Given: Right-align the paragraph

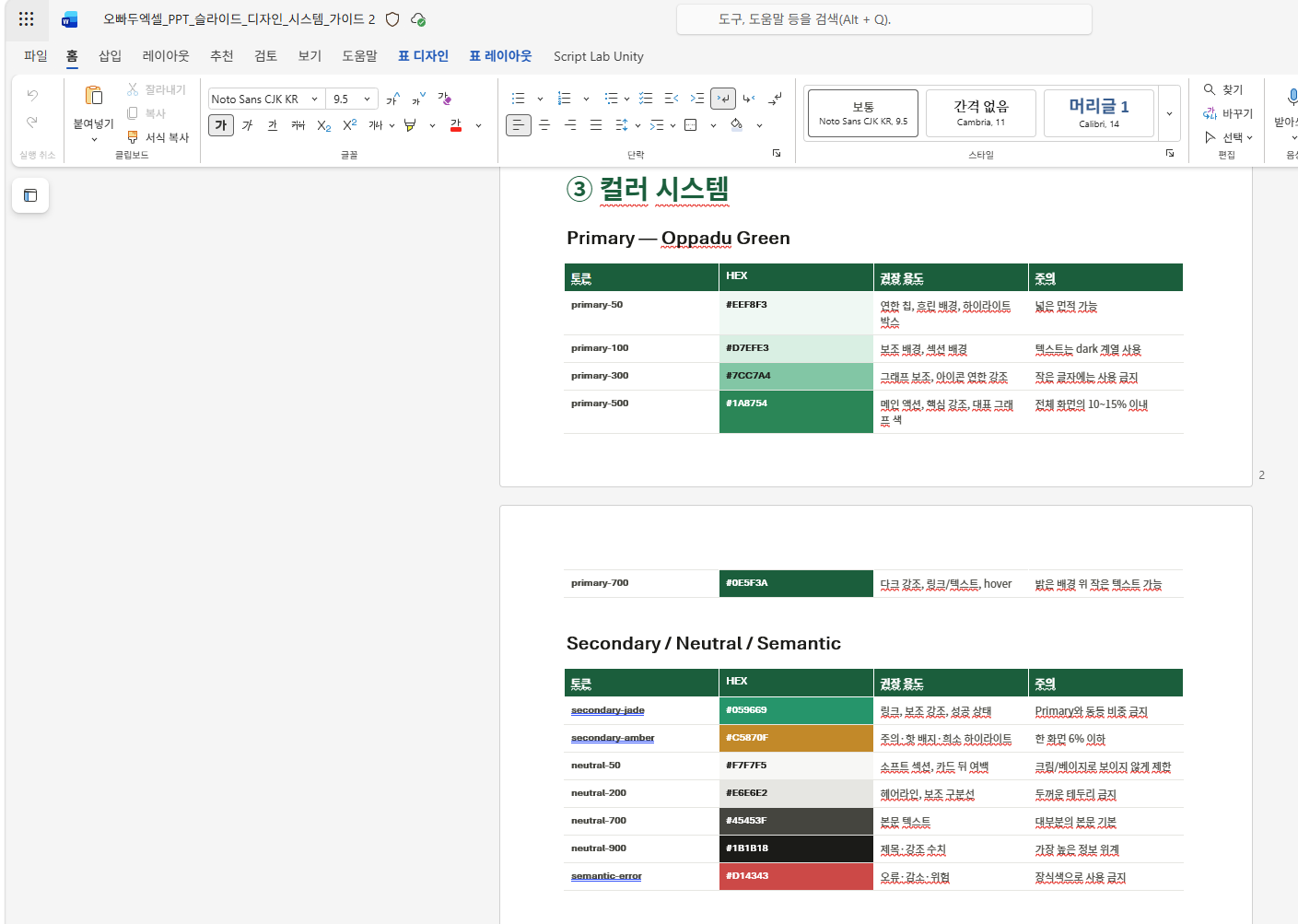Looking at the screenshot, I should click(570, 125).
